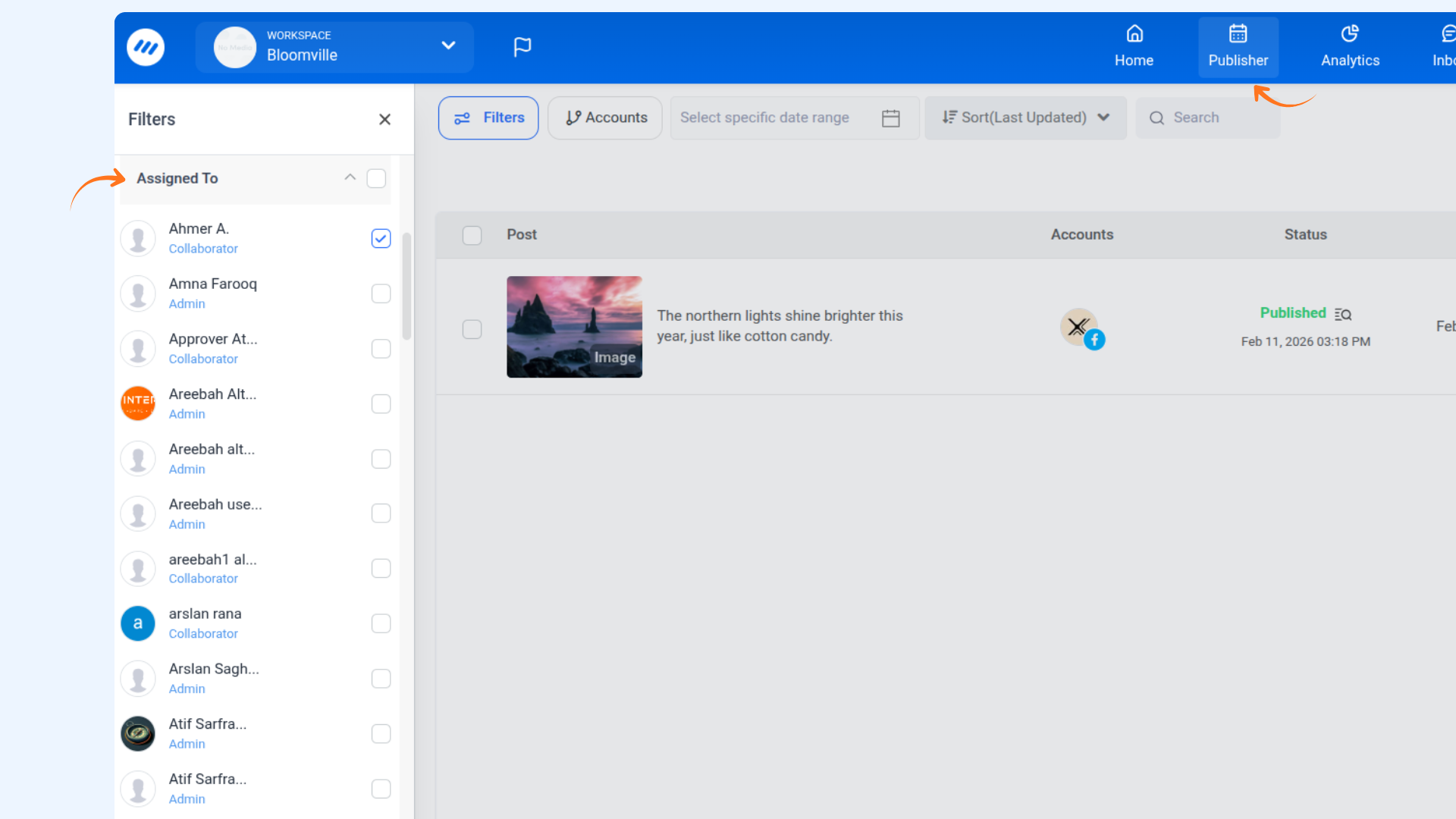The width and height of the screenshot is (1456, 819).
Task: Collapse the Assigned To section
Action: (x=350, y=177)
